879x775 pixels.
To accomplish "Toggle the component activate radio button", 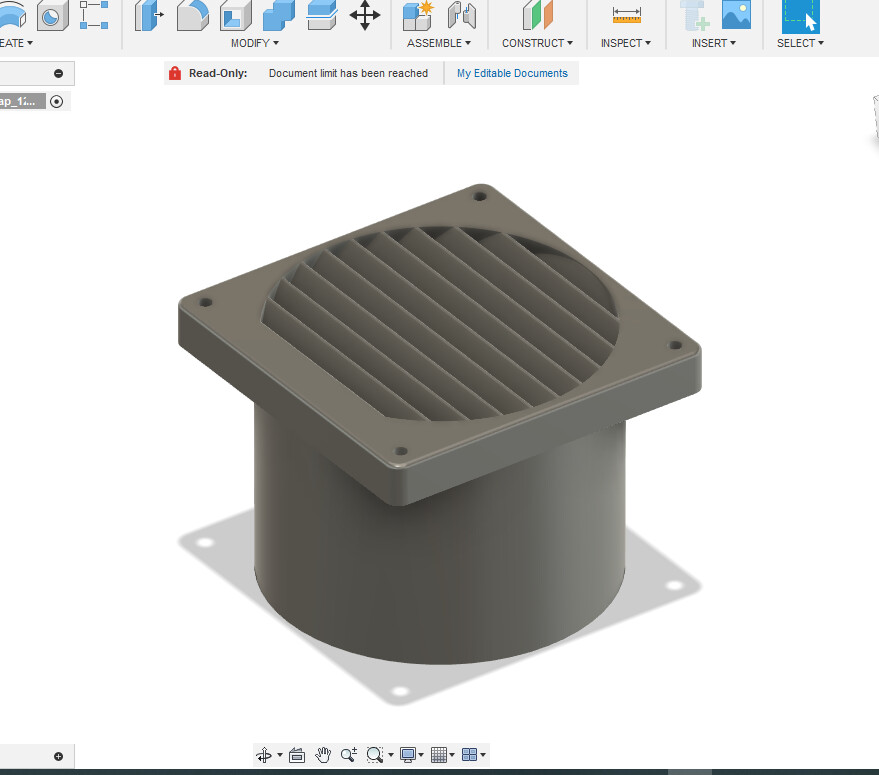I will click(x=56, y=101).
